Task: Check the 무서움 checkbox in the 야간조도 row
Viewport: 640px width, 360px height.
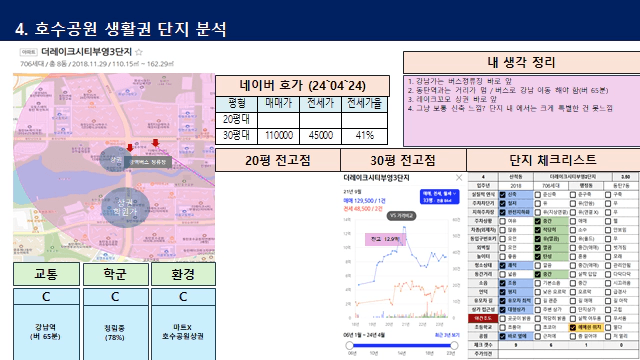Action: (x=608, y=318)
